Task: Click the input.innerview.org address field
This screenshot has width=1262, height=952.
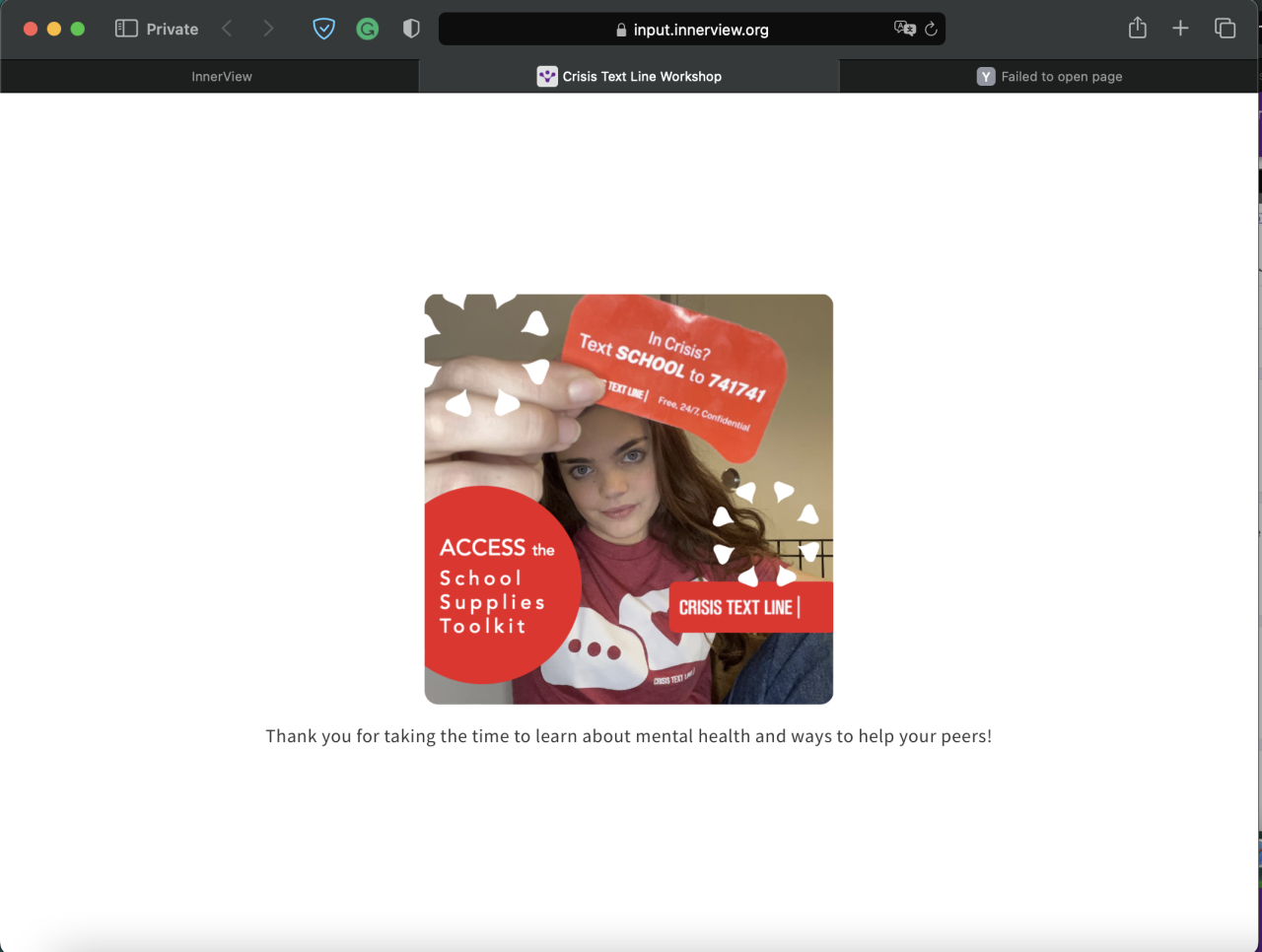Action: tap(692, 30)
